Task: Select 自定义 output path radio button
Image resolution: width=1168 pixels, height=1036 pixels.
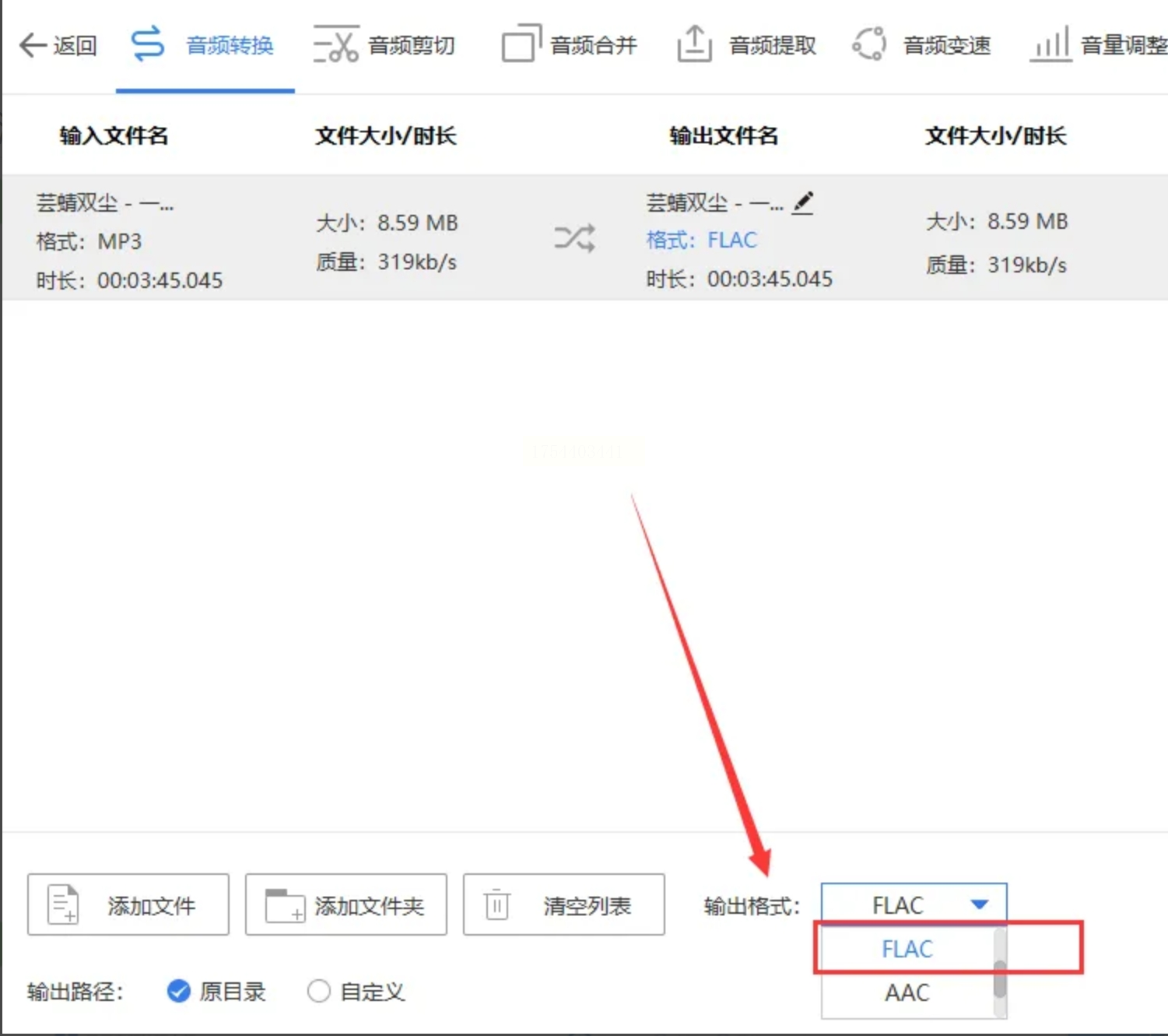Action: pos(319,991)
